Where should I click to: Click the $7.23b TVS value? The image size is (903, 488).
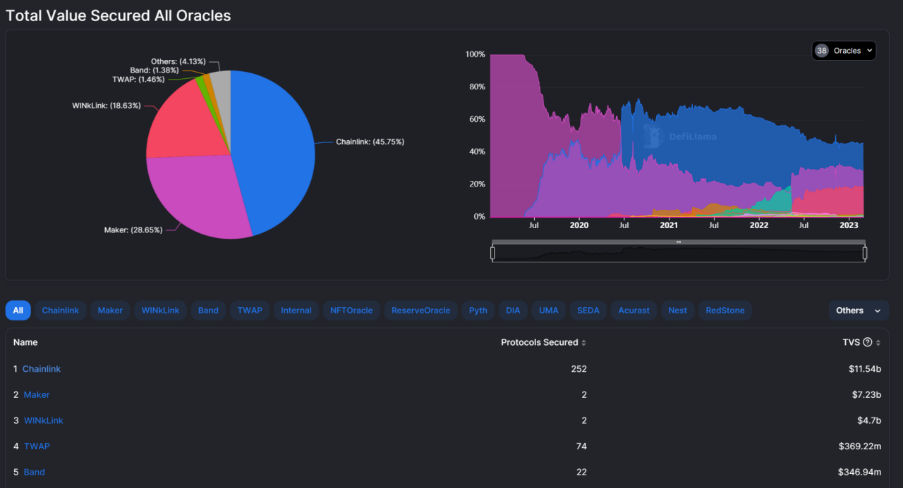click(x=866, y=395)
